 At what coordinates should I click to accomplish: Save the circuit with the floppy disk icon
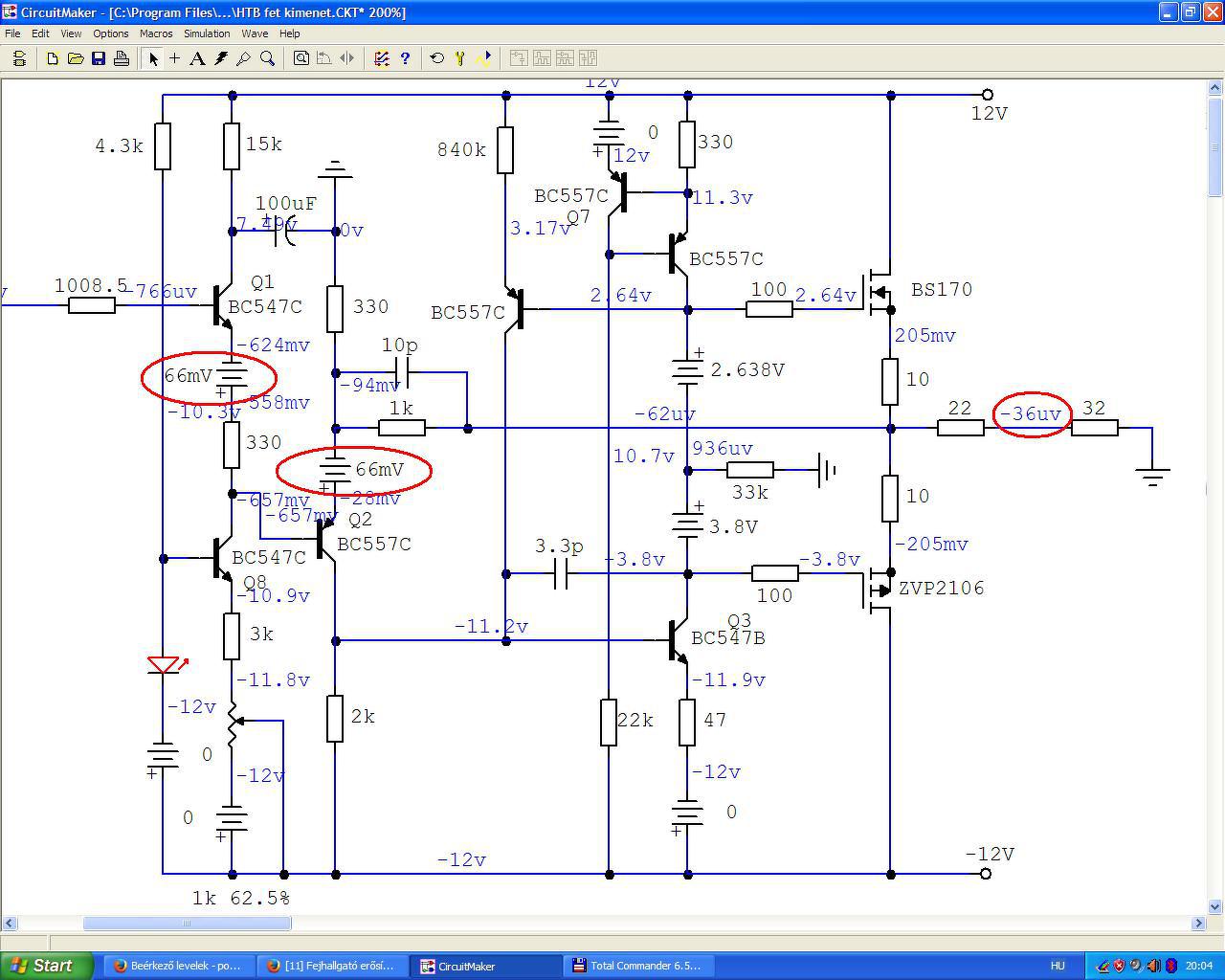(x=99, y=58)
